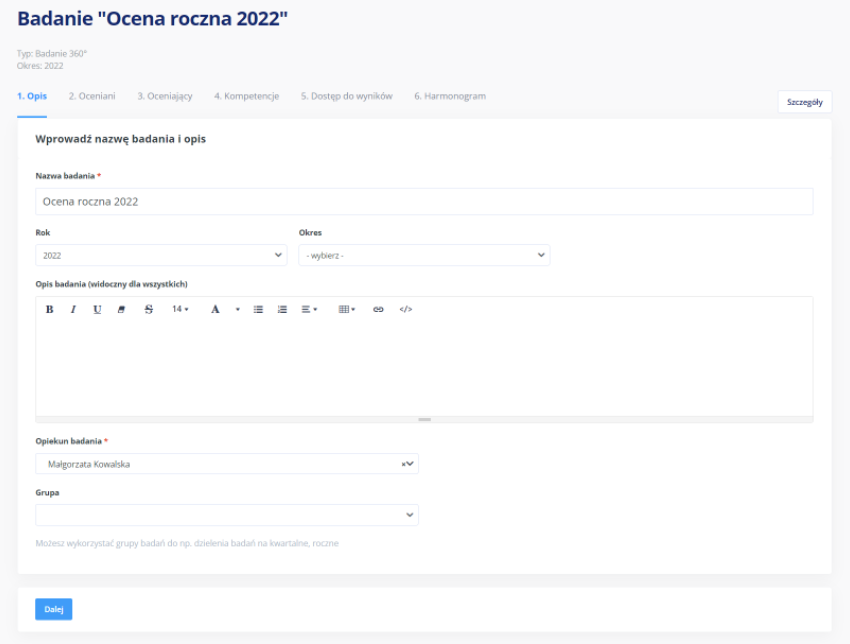
Task: Clear the selected Małgorzata Kowalska value
Action: [x=403, y=464]
